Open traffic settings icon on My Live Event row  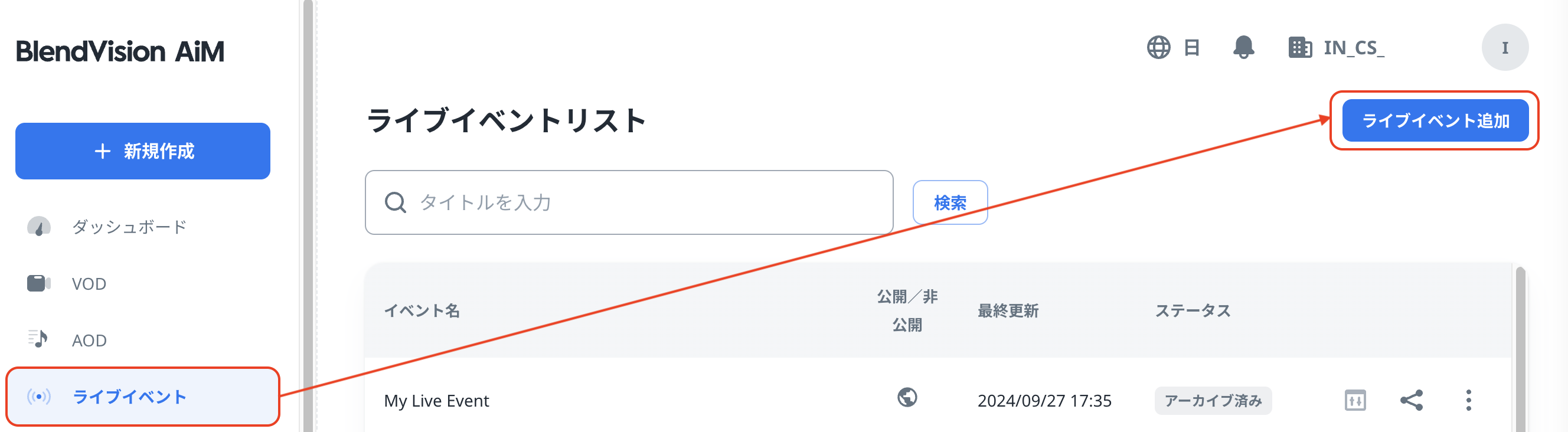[1355, 400]
